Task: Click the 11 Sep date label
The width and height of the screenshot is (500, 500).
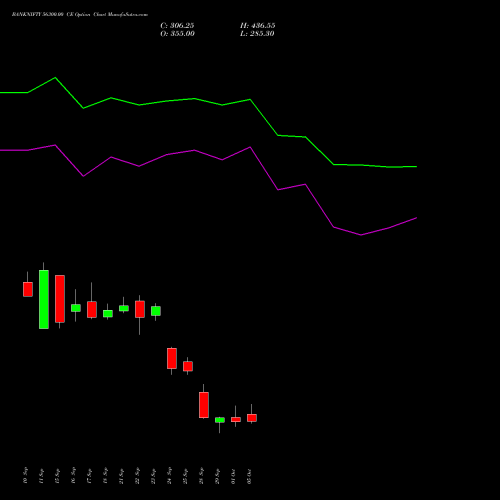Action: (41, 476)
